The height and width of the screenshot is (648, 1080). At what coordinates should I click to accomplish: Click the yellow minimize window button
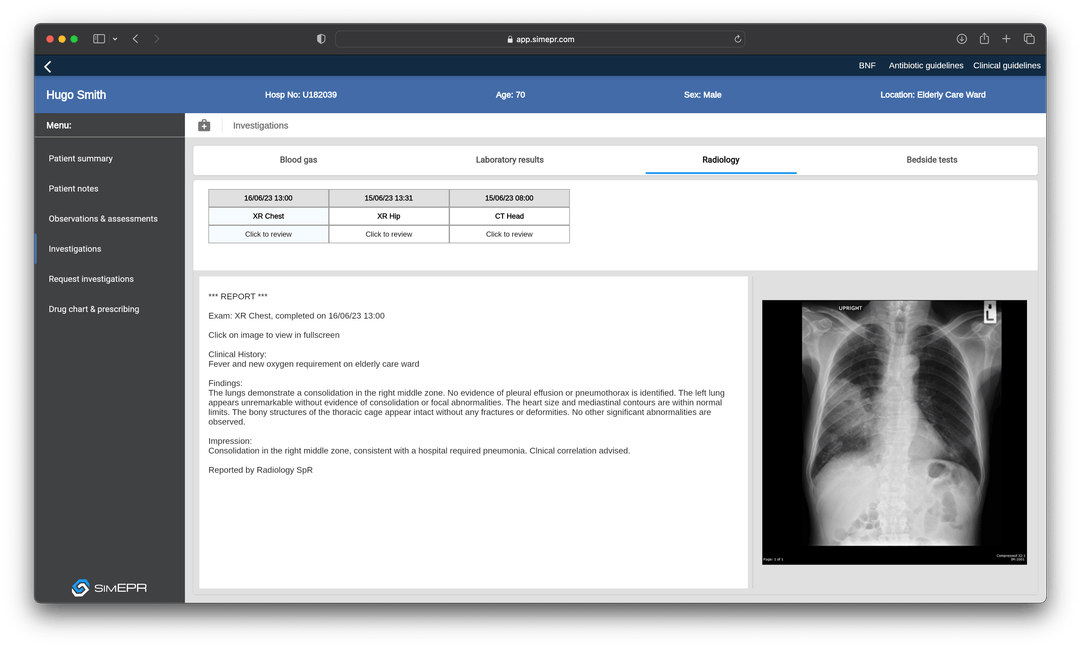pos(62,39)
